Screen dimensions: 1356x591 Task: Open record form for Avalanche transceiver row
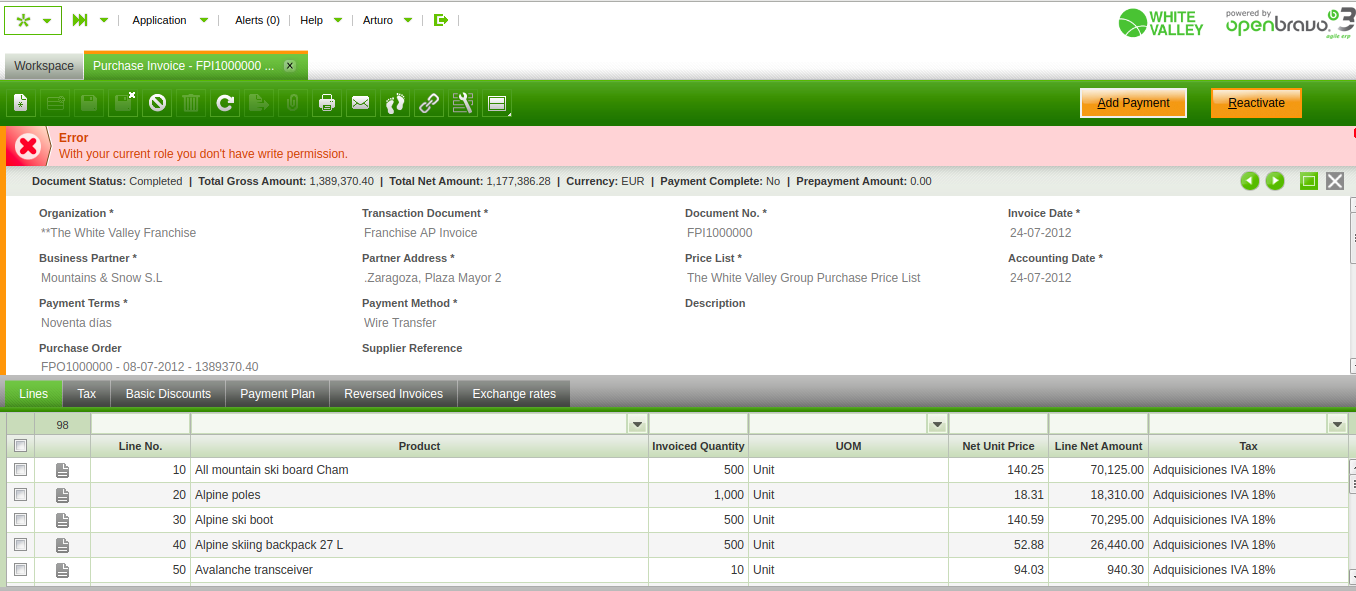[x=62, y=570]
